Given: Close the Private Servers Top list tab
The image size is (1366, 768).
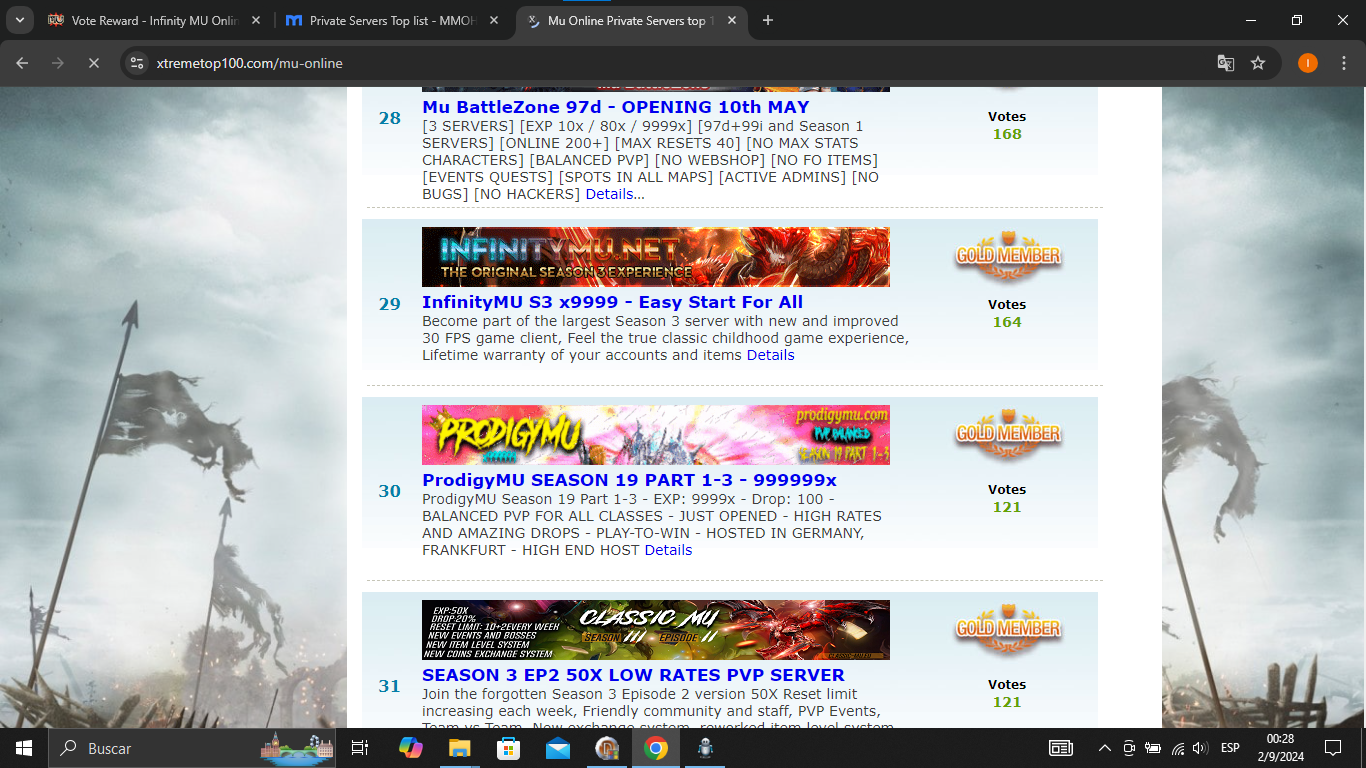Looking at the screenshot, I should [x=494, y=20].
